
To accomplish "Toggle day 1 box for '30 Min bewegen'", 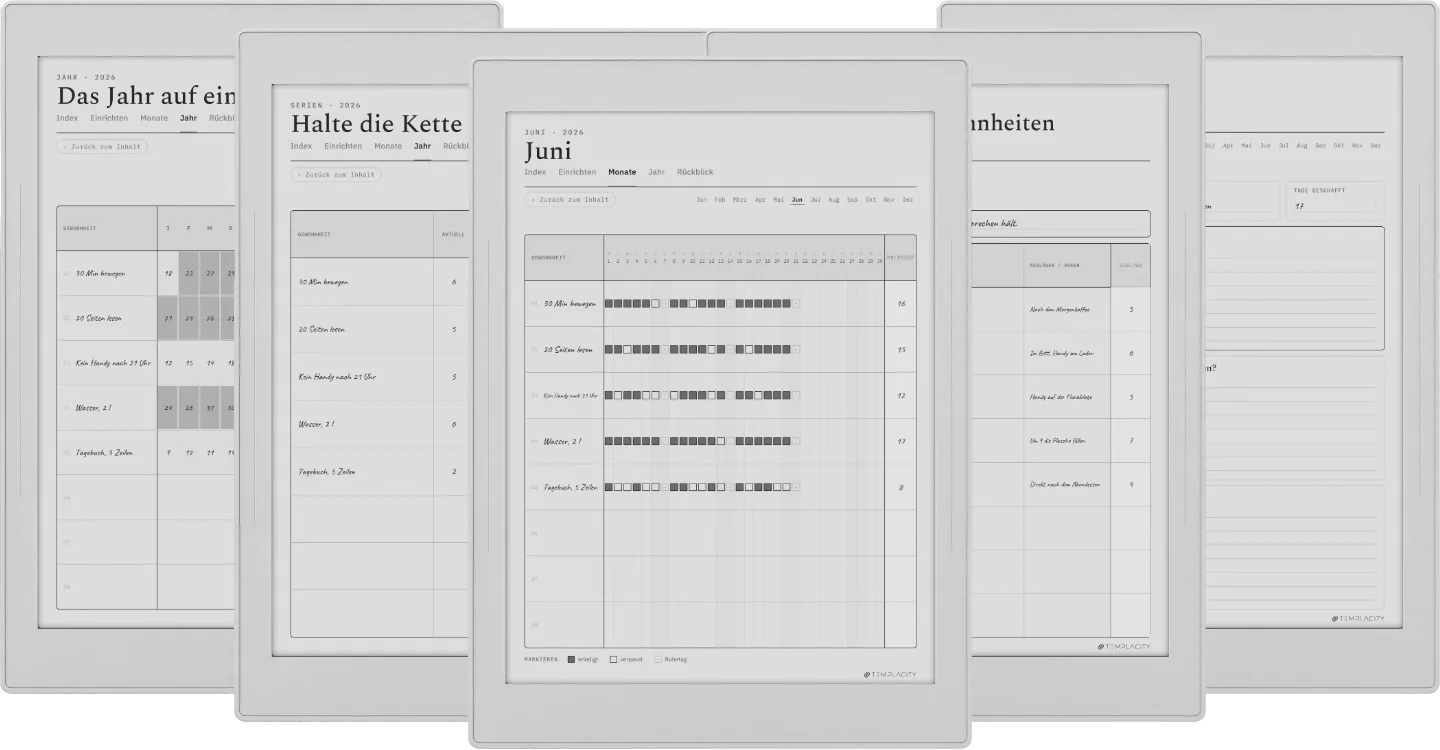I will [609, 303].
